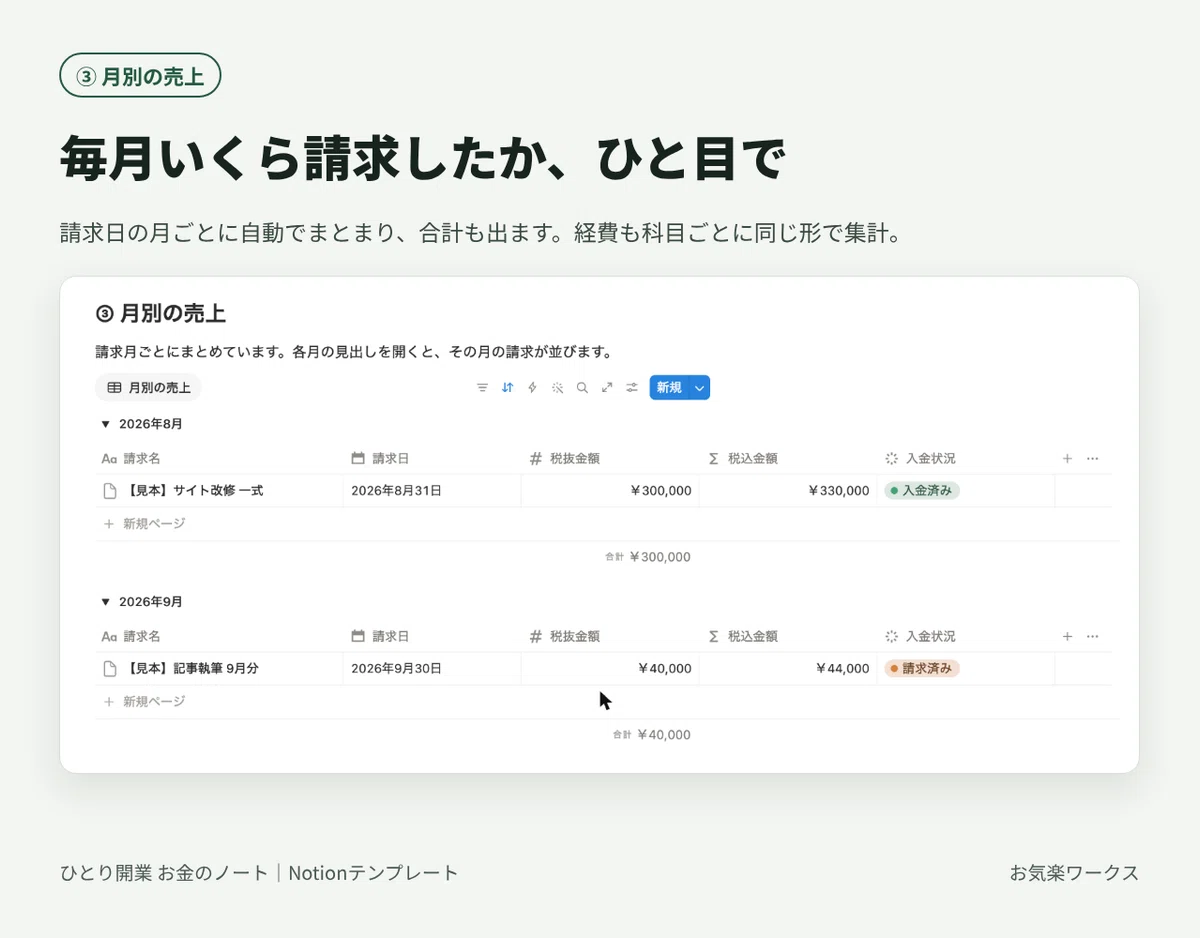Click the ③ 月別の売上 page heading
The width and height of the screenshot is (1200, 938).
161,314
